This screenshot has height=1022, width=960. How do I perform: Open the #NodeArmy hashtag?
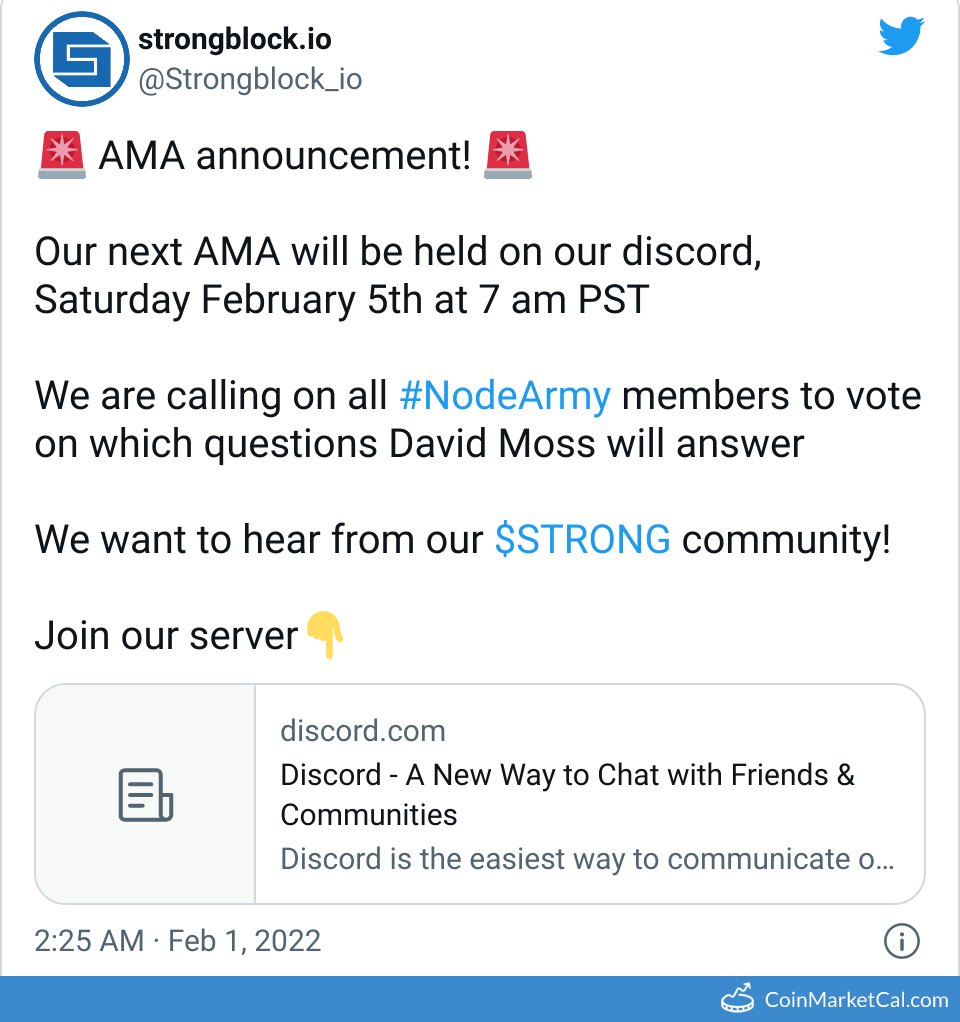505,395
